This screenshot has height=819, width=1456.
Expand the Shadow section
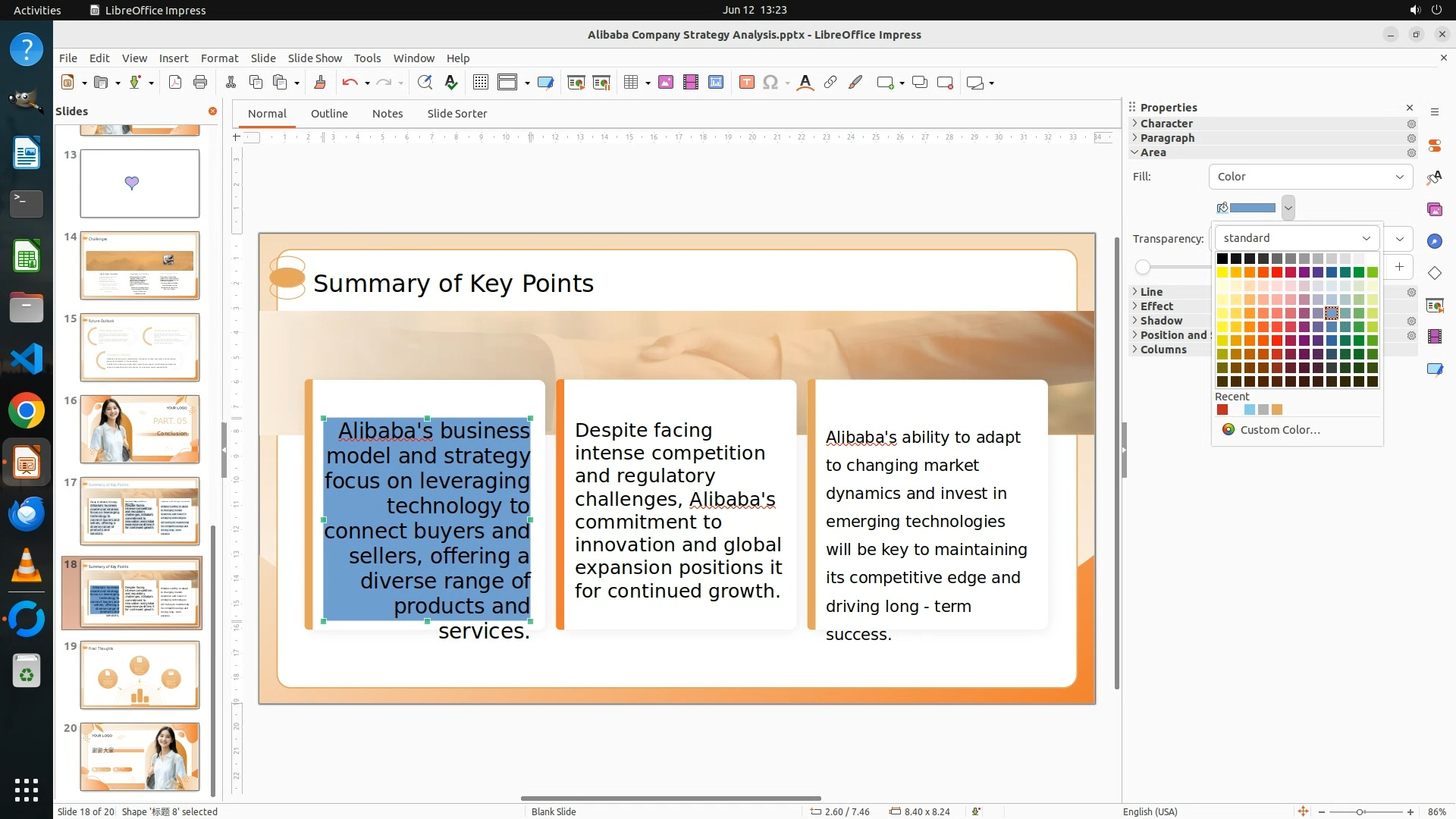pyautogui.click(x=1161, y=321)
